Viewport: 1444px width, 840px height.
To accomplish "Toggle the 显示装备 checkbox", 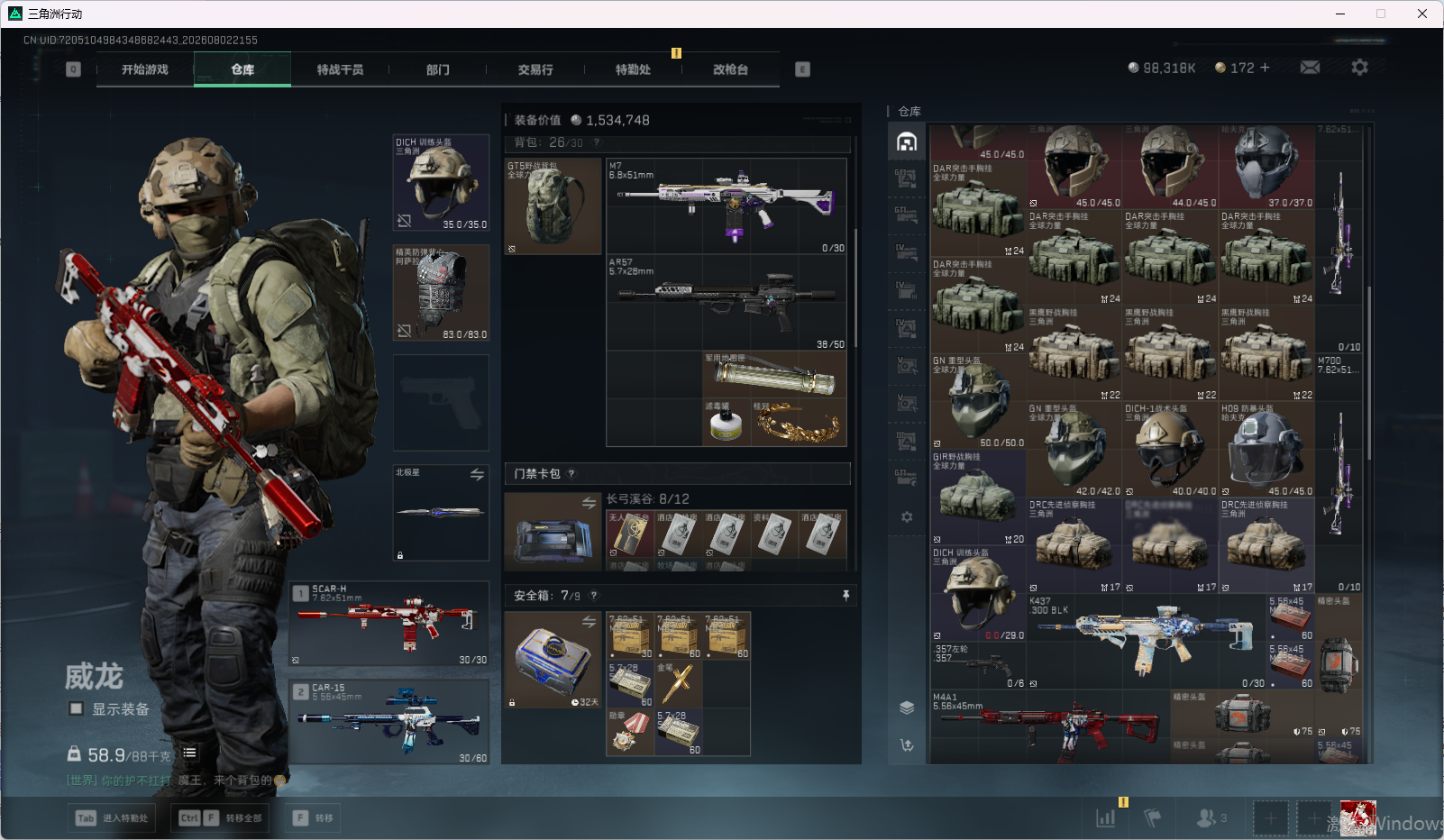I will click(x=76, y=708).
